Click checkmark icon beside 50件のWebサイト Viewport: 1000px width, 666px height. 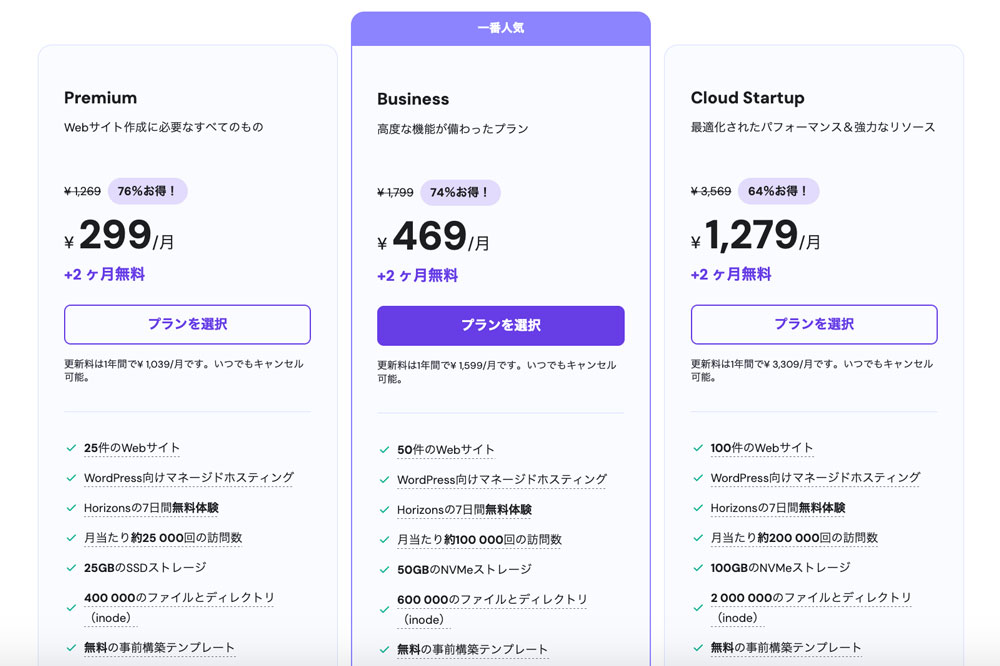[x=384, y=450]
